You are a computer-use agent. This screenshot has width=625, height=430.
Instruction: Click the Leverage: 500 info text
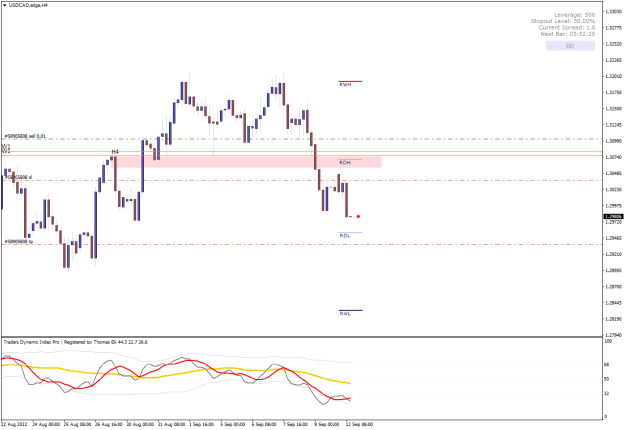(x=574, y=15)
